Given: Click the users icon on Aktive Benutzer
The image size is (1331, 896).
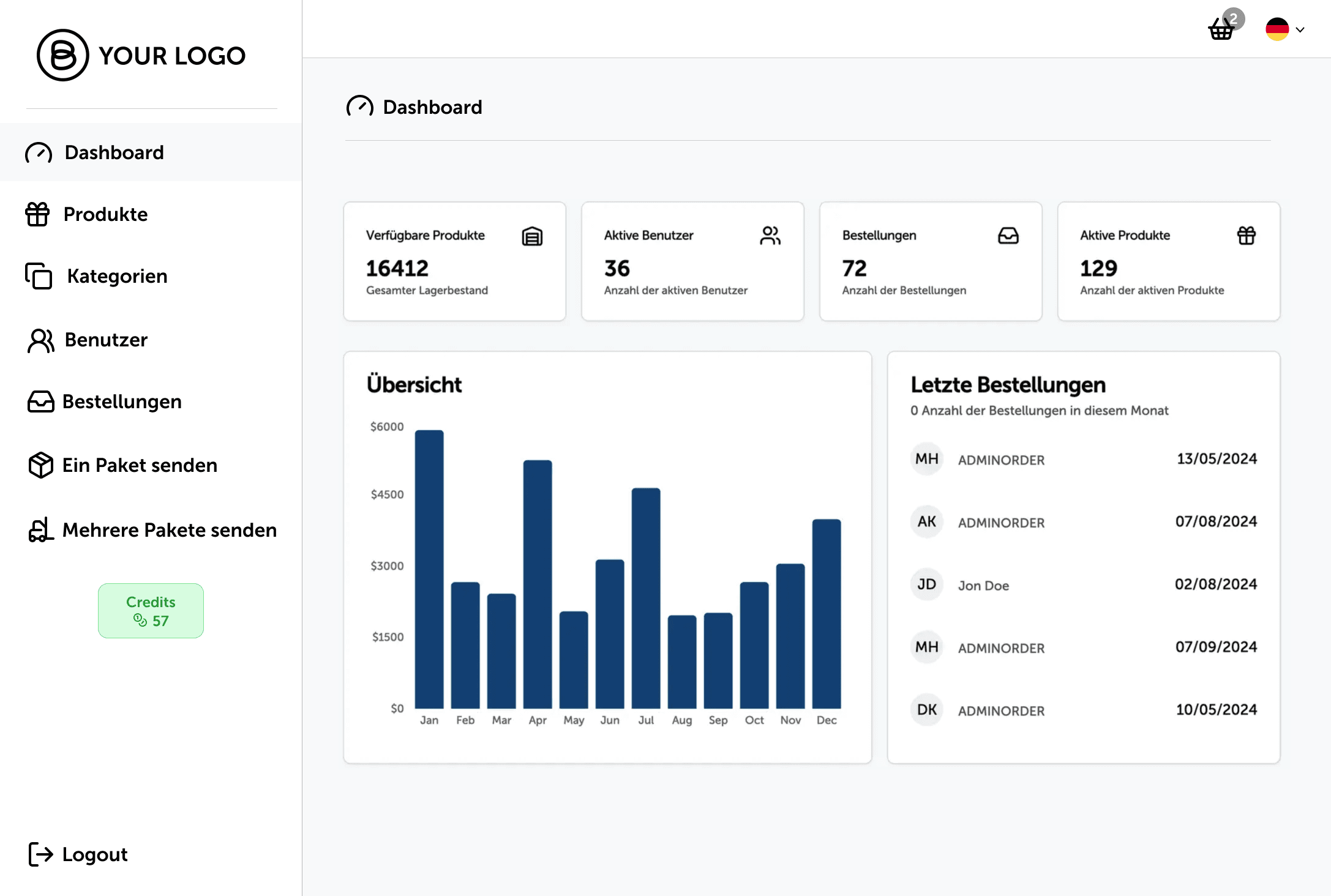Looking at the screenshot, I should click(x=770, y=236).
